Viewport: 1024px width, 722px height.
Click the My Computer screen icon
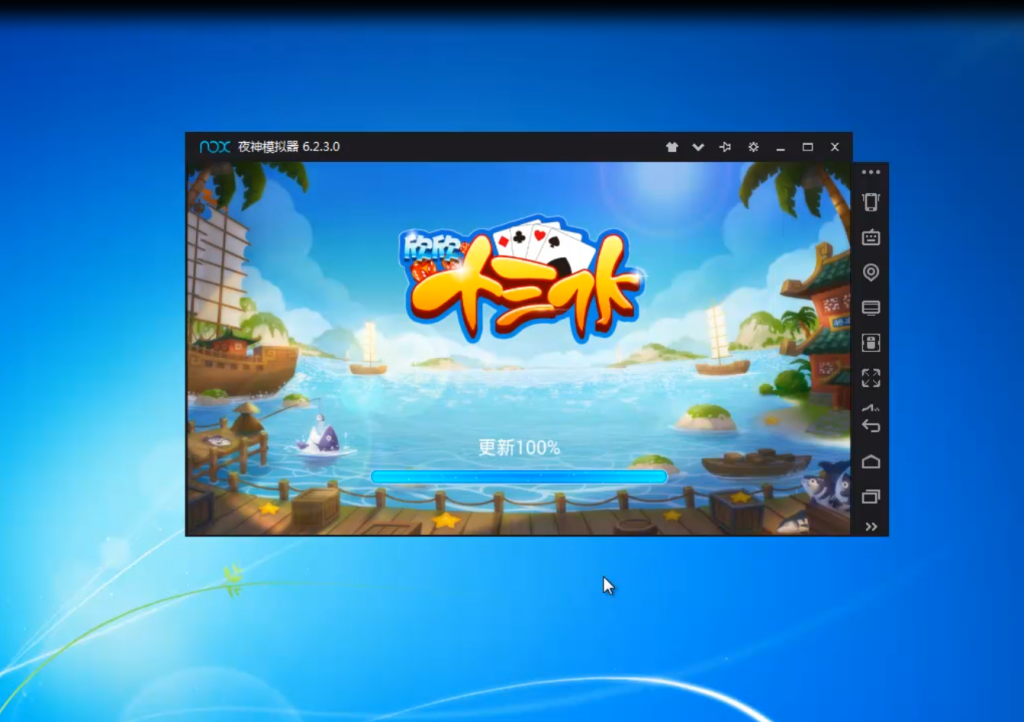871,307
